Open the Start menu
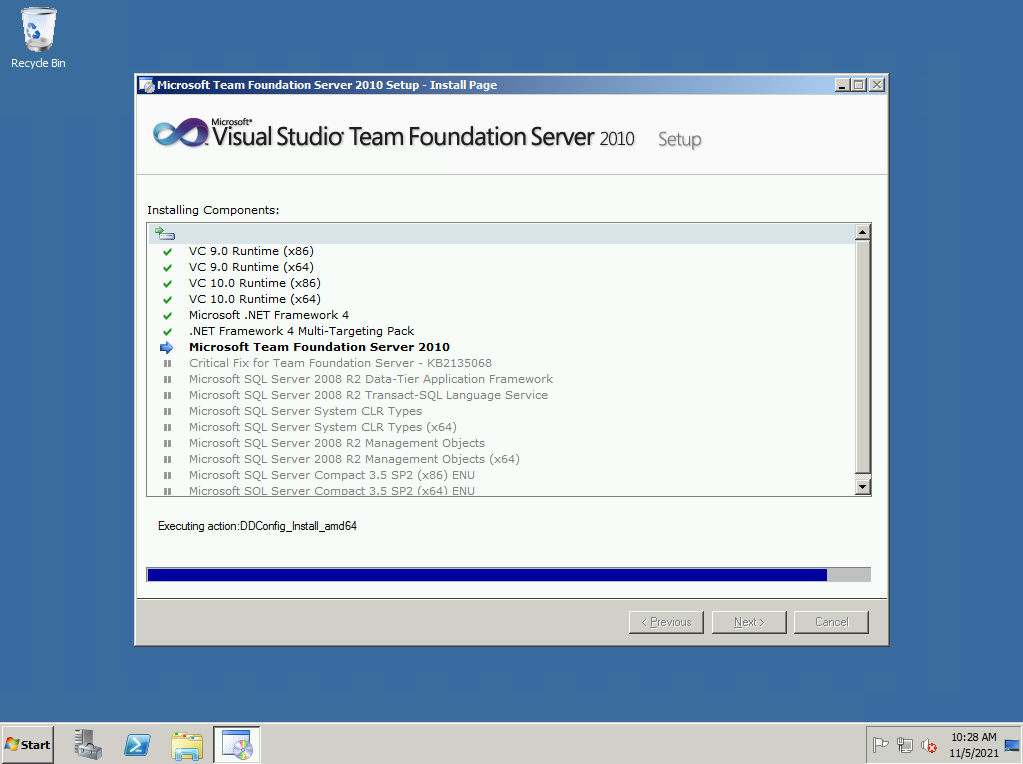The image size is (1023, 764). click(28, 745)
